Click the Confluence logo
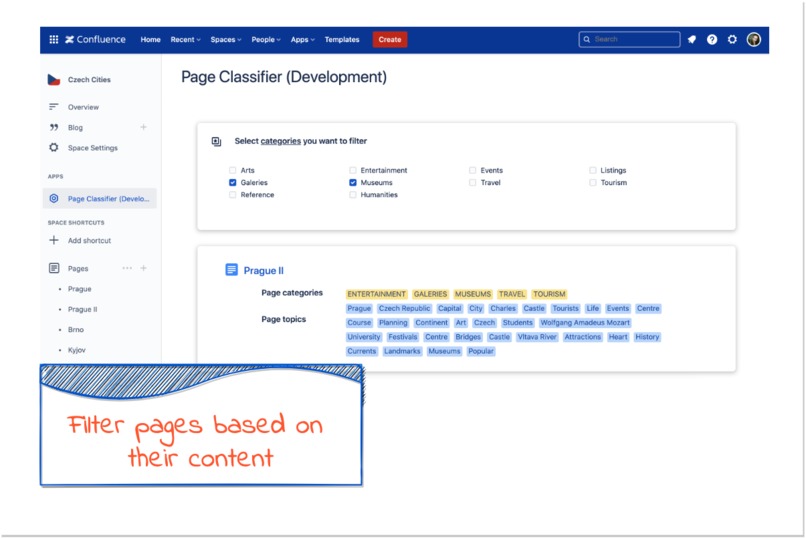This screenshot has height=538, width=806. 96,40
